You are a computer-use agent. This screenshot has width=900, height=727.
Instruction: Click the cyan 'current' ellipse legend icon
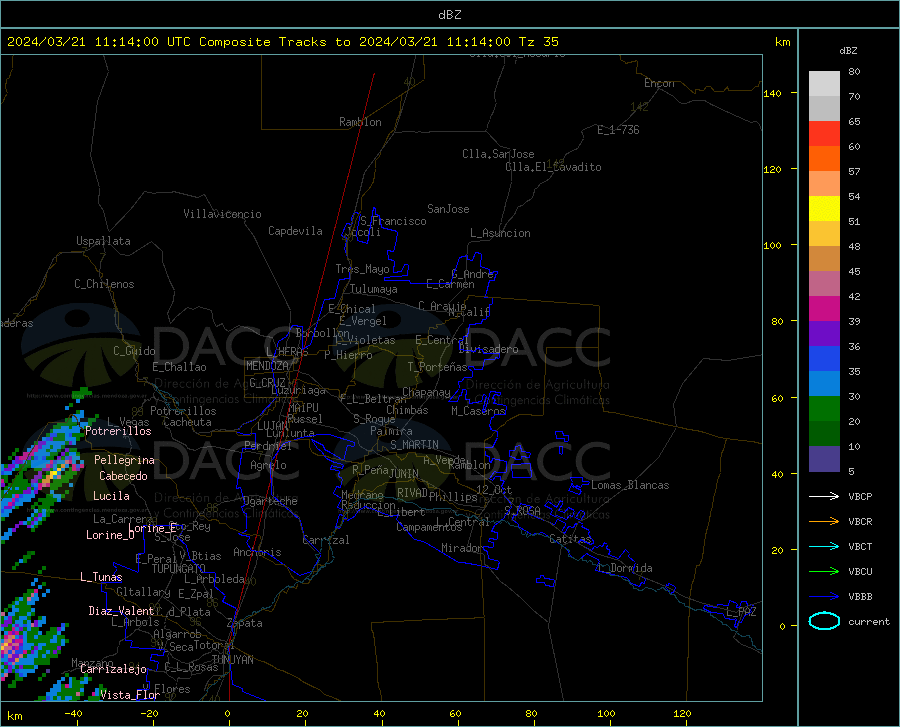click(x=824, y=621)
